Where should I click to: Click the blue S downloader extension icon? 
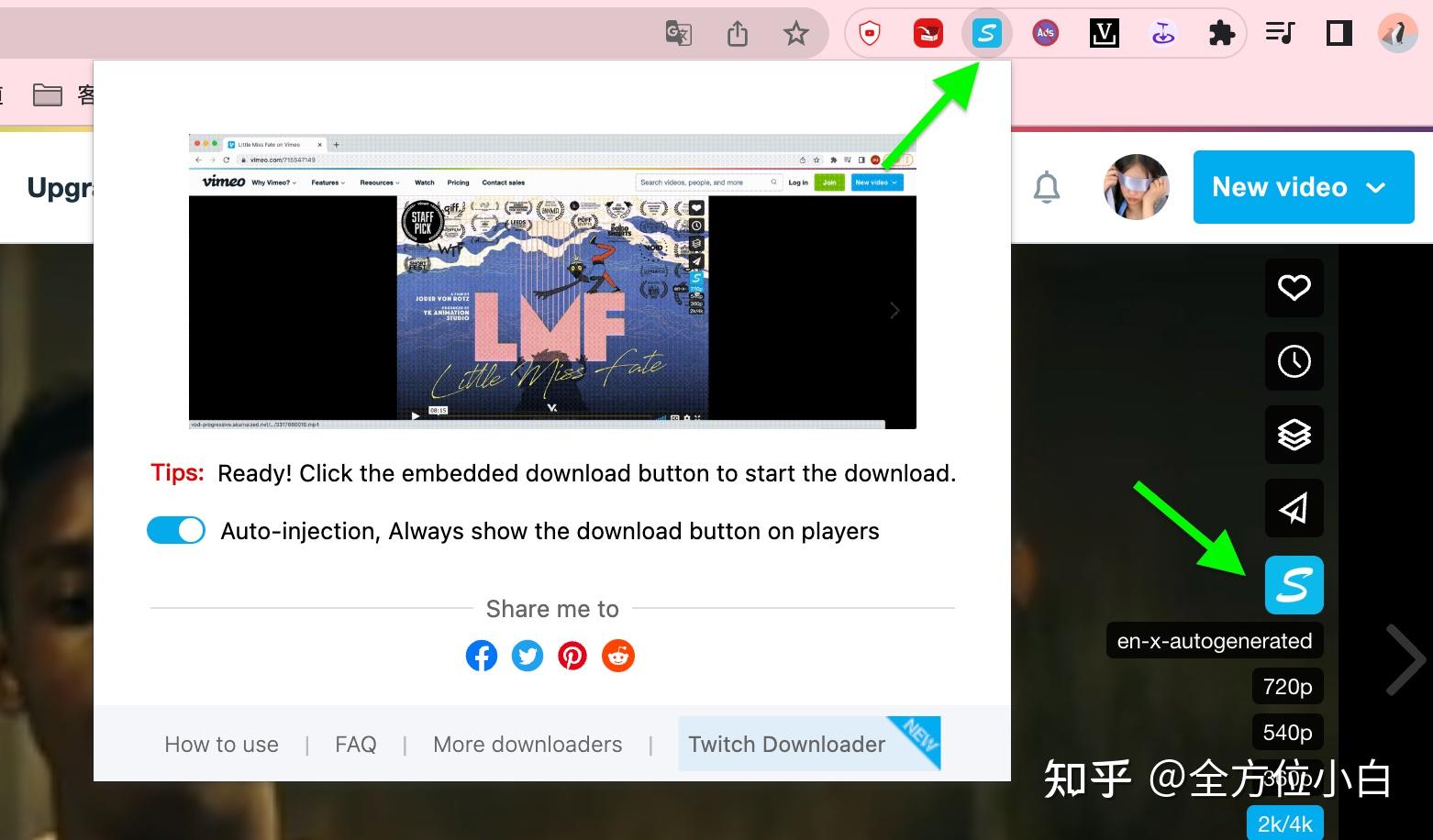[x=987, y=35]
